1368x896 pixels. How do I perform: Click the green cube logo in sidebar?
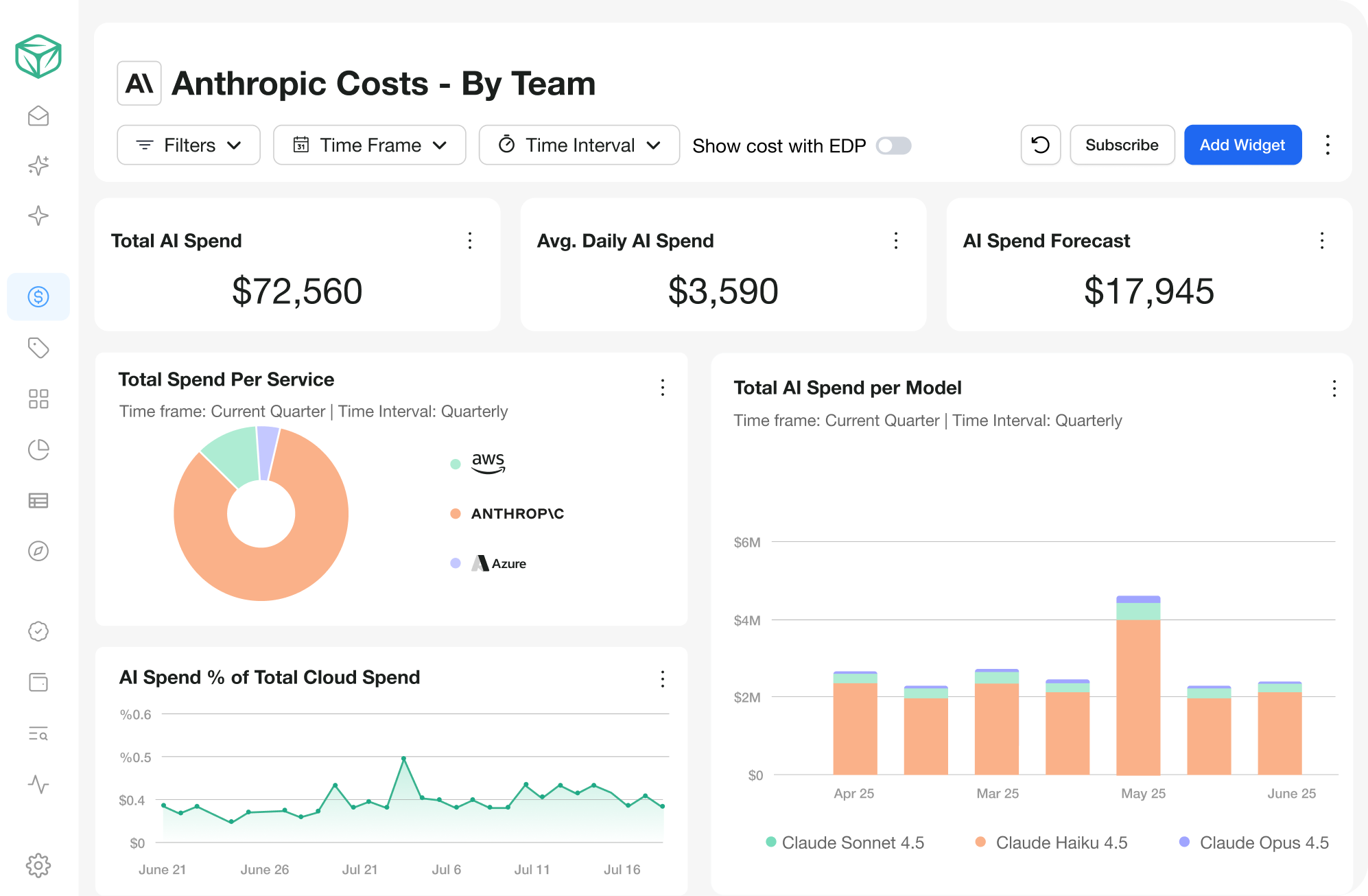(x=38, y=56)
